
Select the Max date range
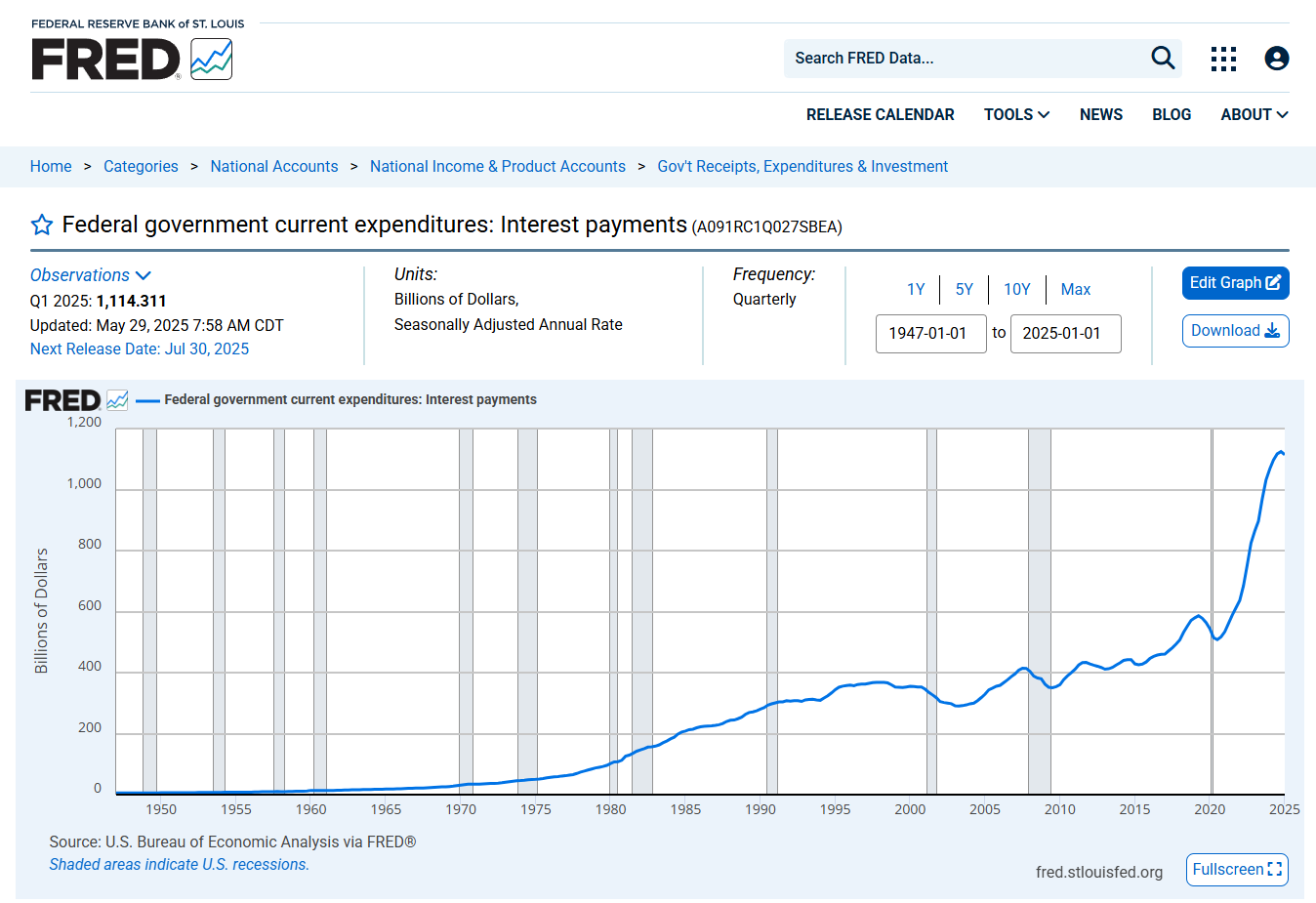click(x=1076, y=289)
